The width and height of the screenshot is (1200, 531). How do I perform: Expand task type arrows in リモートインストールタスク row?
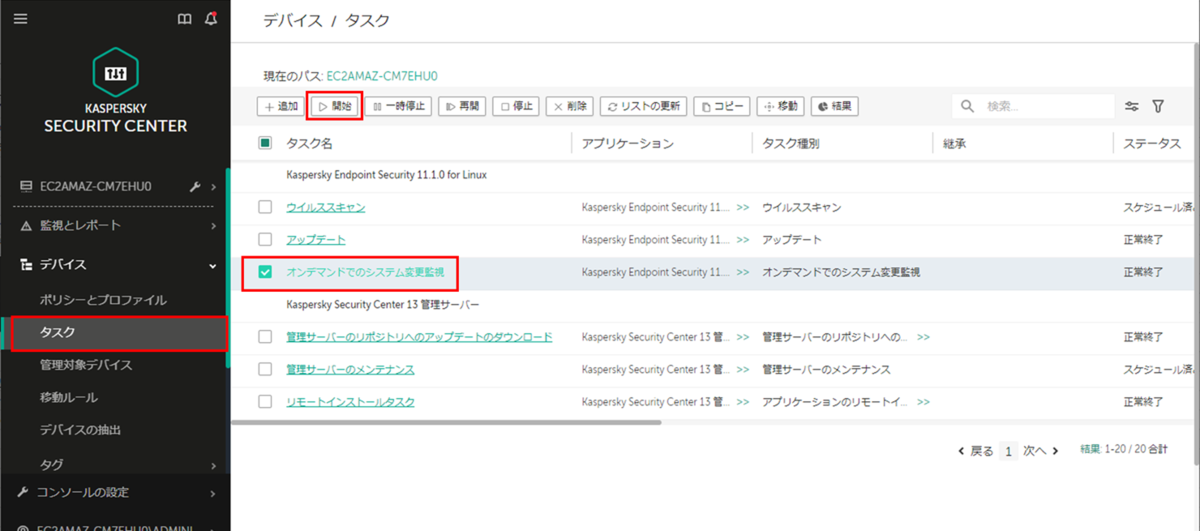pyautogui.click(x=923, y=401)
